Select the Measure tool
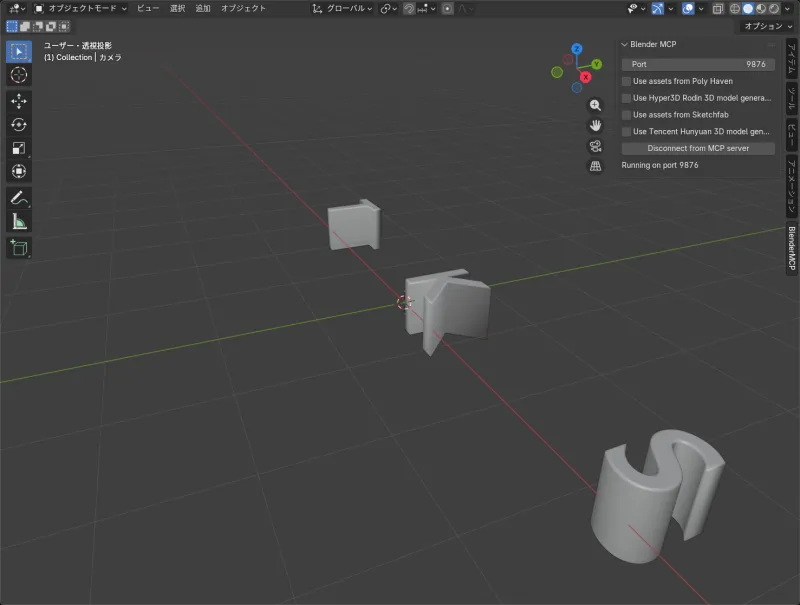Image resolution: width=800 pixels, height=605 pixels. click(x=19, y=221)
